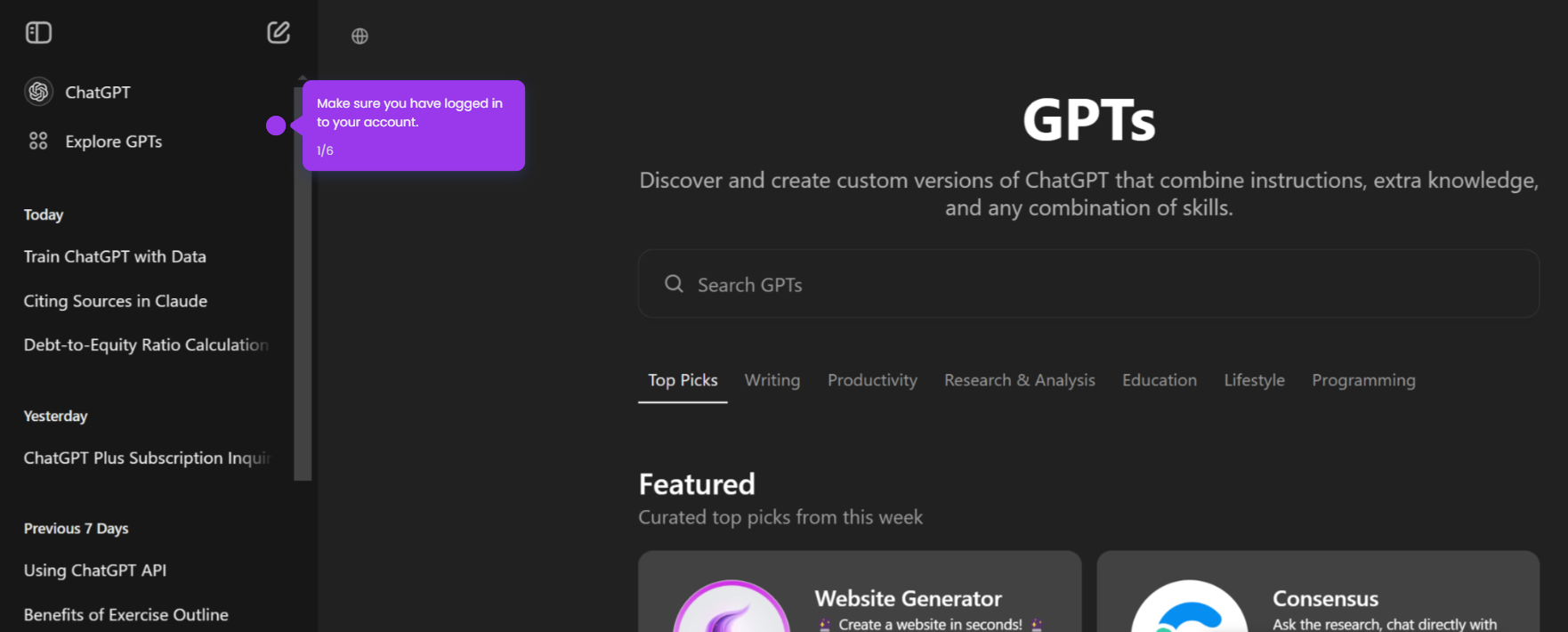Collapse the sidebar with the panel icon
1568x632 pixels.
pyautogui.click(x=38, y=33)
